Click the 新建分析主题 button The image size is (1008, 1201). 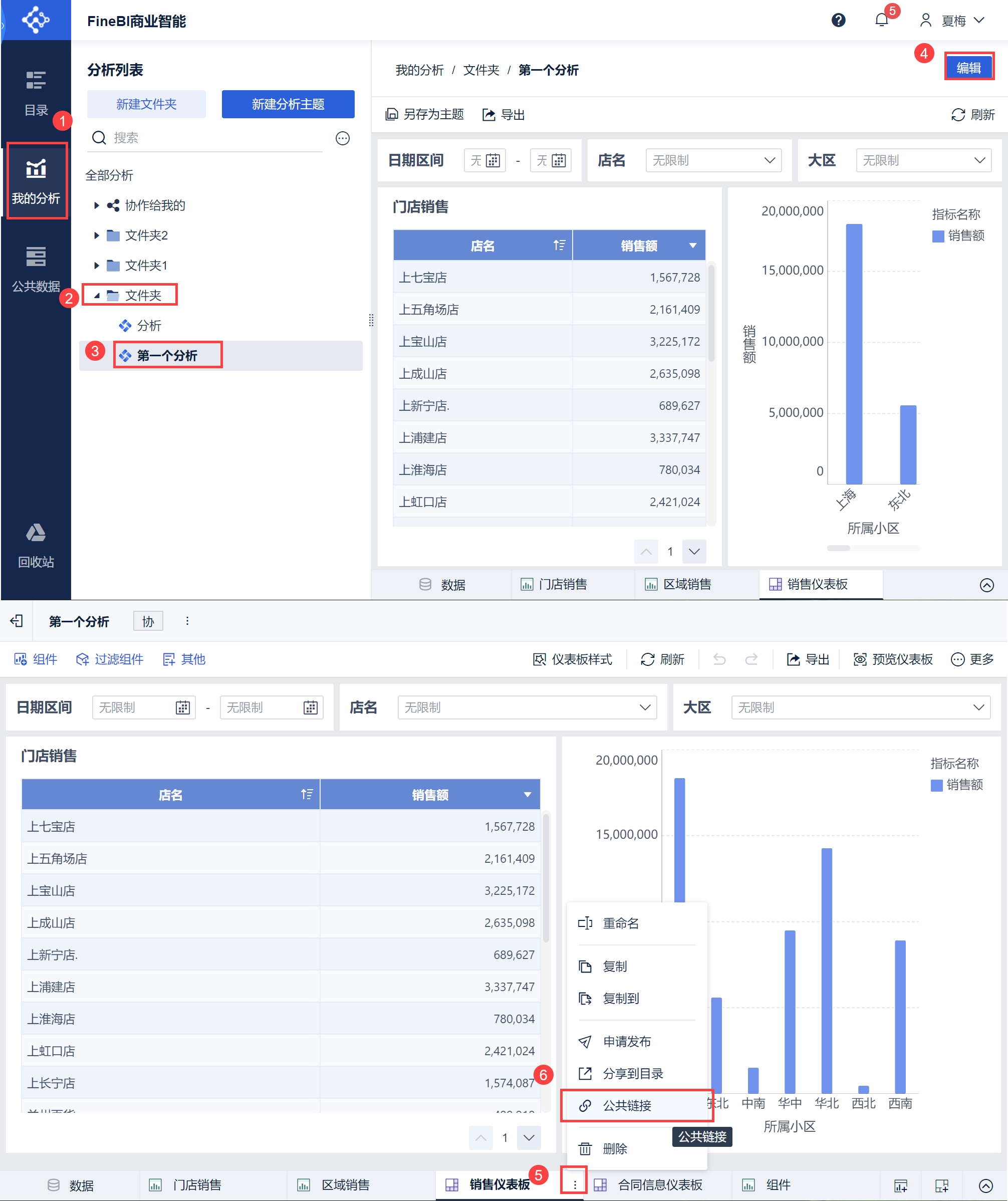tap(288, 104)
